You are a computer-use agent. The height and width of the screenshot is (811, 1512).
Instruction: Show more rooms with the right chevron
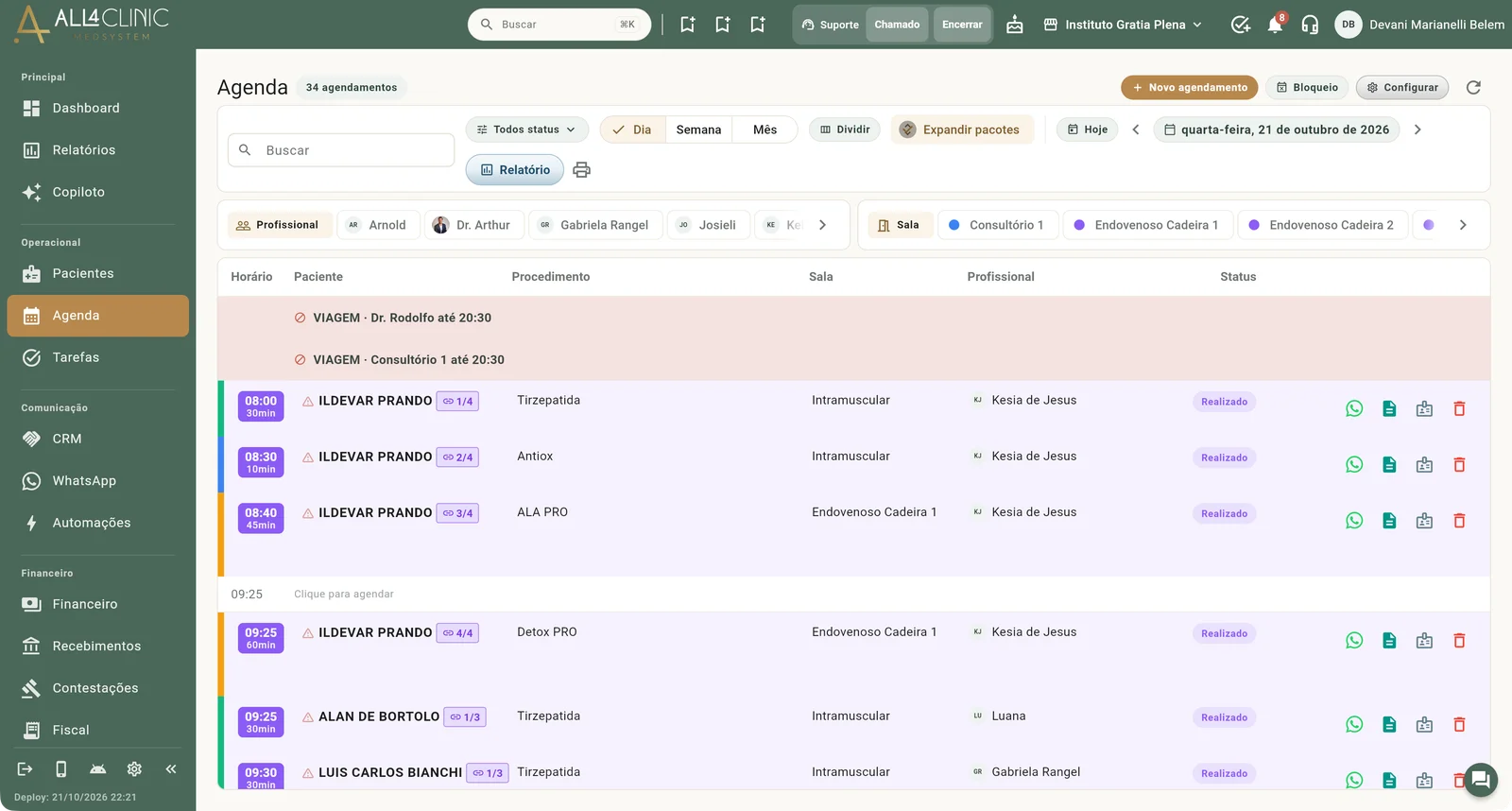[1463, 225]
